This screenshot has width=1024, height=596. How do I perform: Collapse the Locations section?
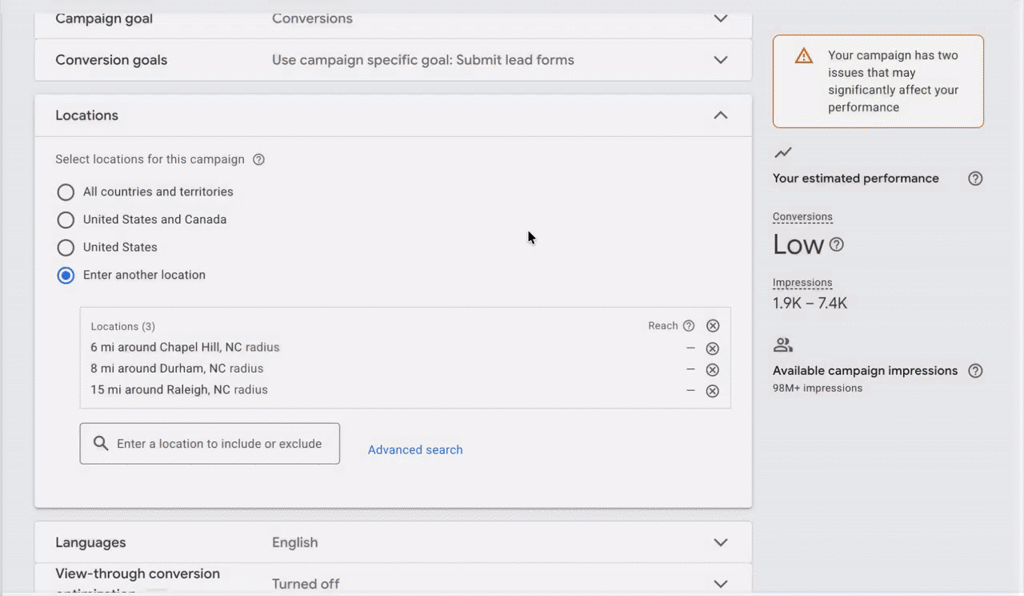pyautogui.click(x=720, y=116)
